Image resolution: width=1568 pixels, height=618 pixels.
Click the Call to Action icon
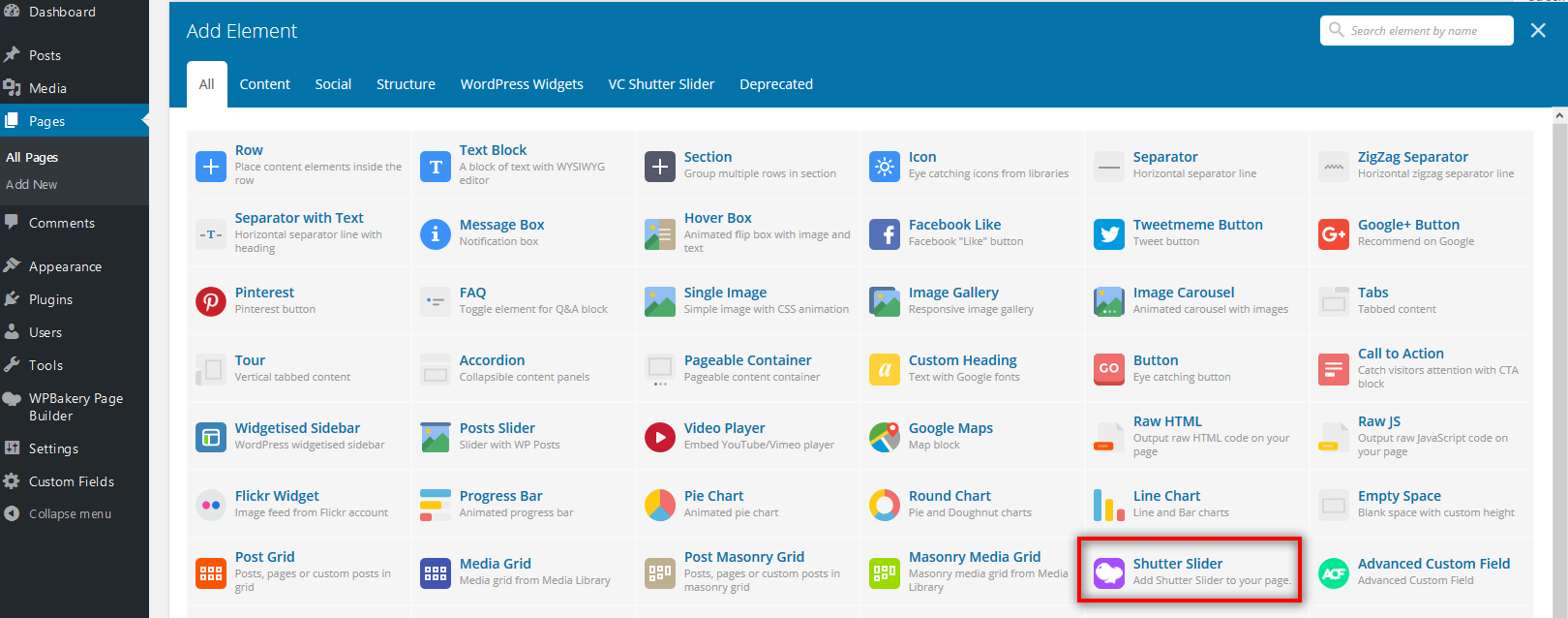pyautogui.click(x=1334, y=370)
